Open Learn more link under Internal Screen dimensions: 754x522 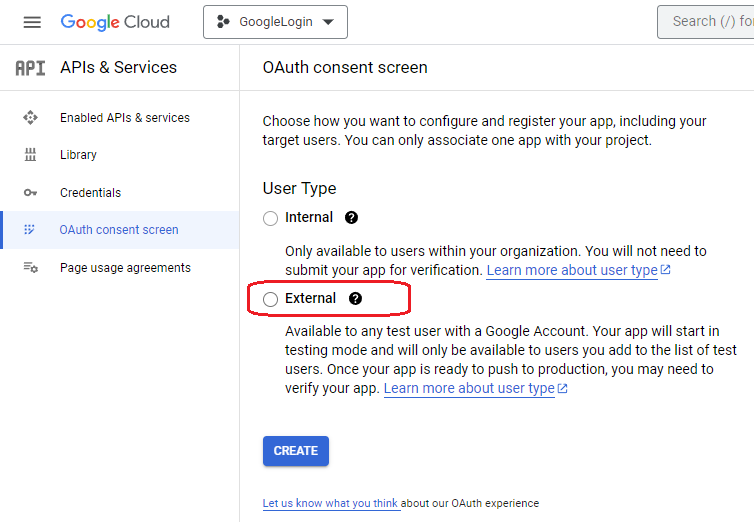572,271
